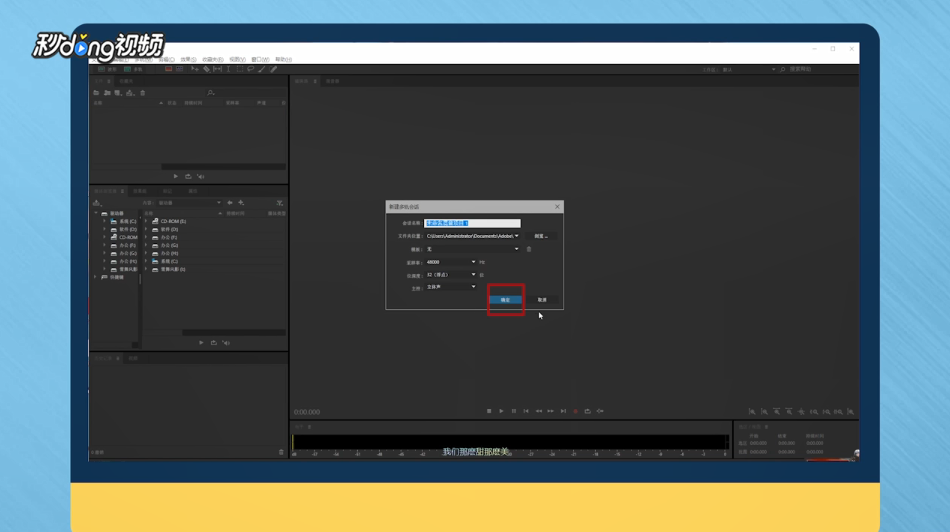
Task: Toggle Spectral Frequency Display button
Action: click(168, 69)
